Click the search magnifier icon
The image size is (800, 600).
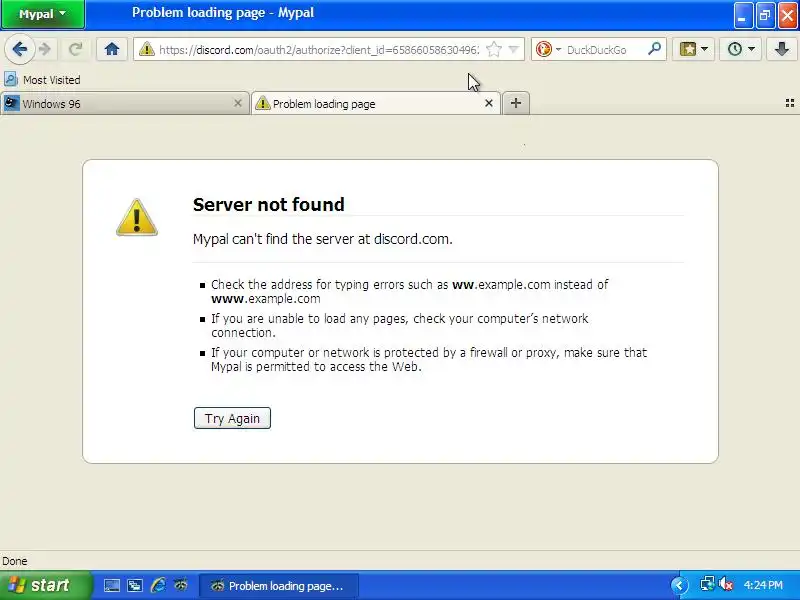pos(654,49)
